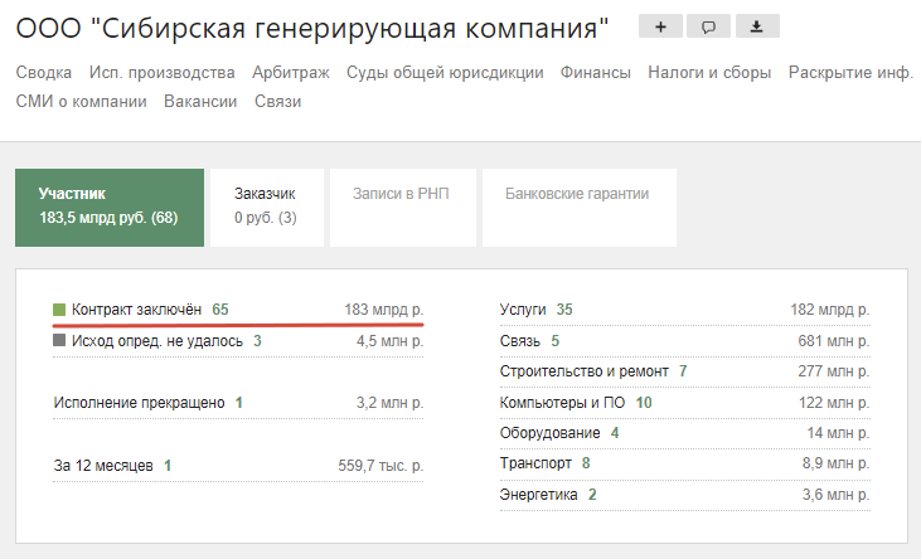
Task: Open the Услуги category link
Action: point(523,310)
